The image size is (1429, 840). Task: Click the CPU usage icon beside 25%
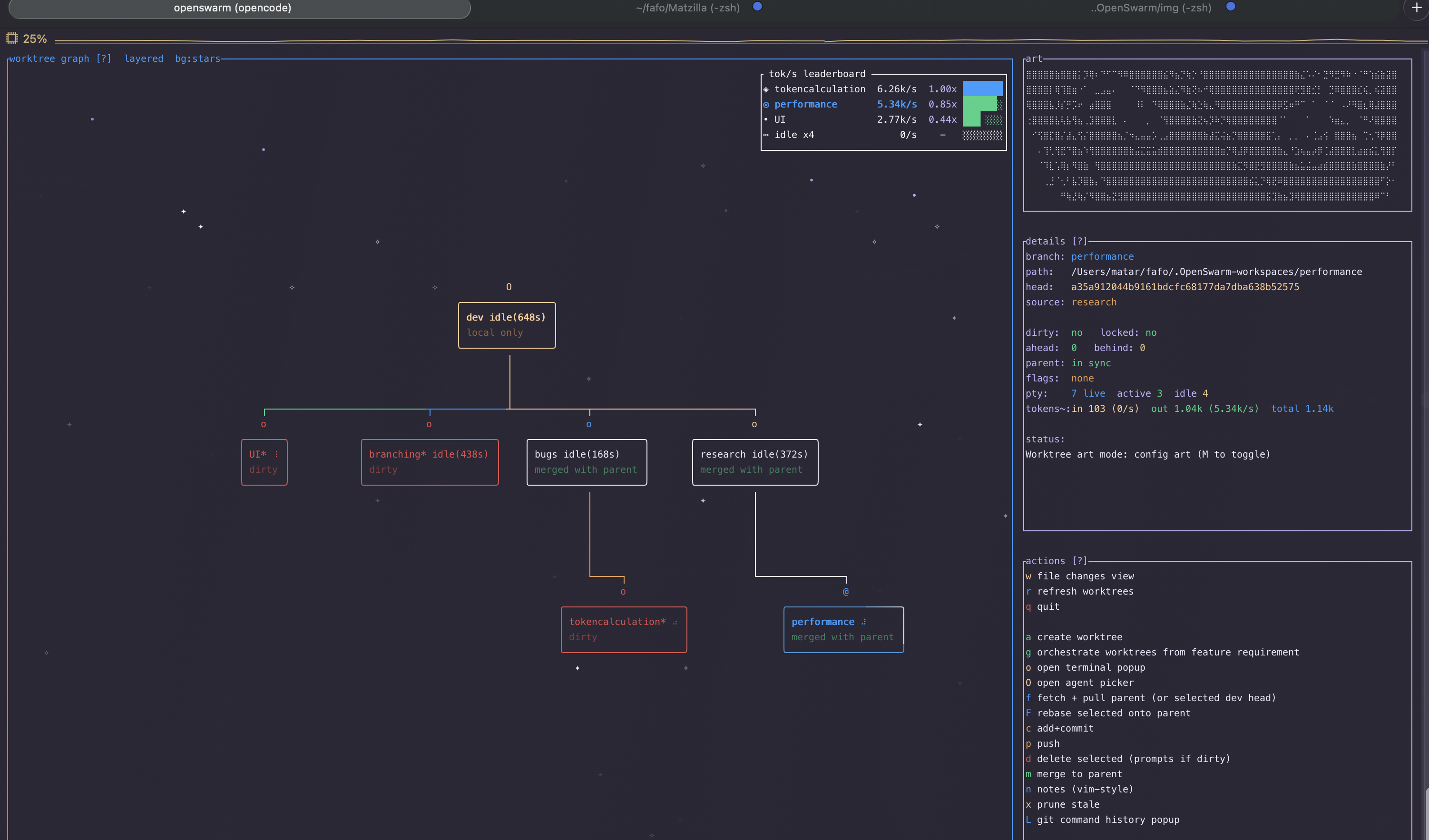click(12, 38)
